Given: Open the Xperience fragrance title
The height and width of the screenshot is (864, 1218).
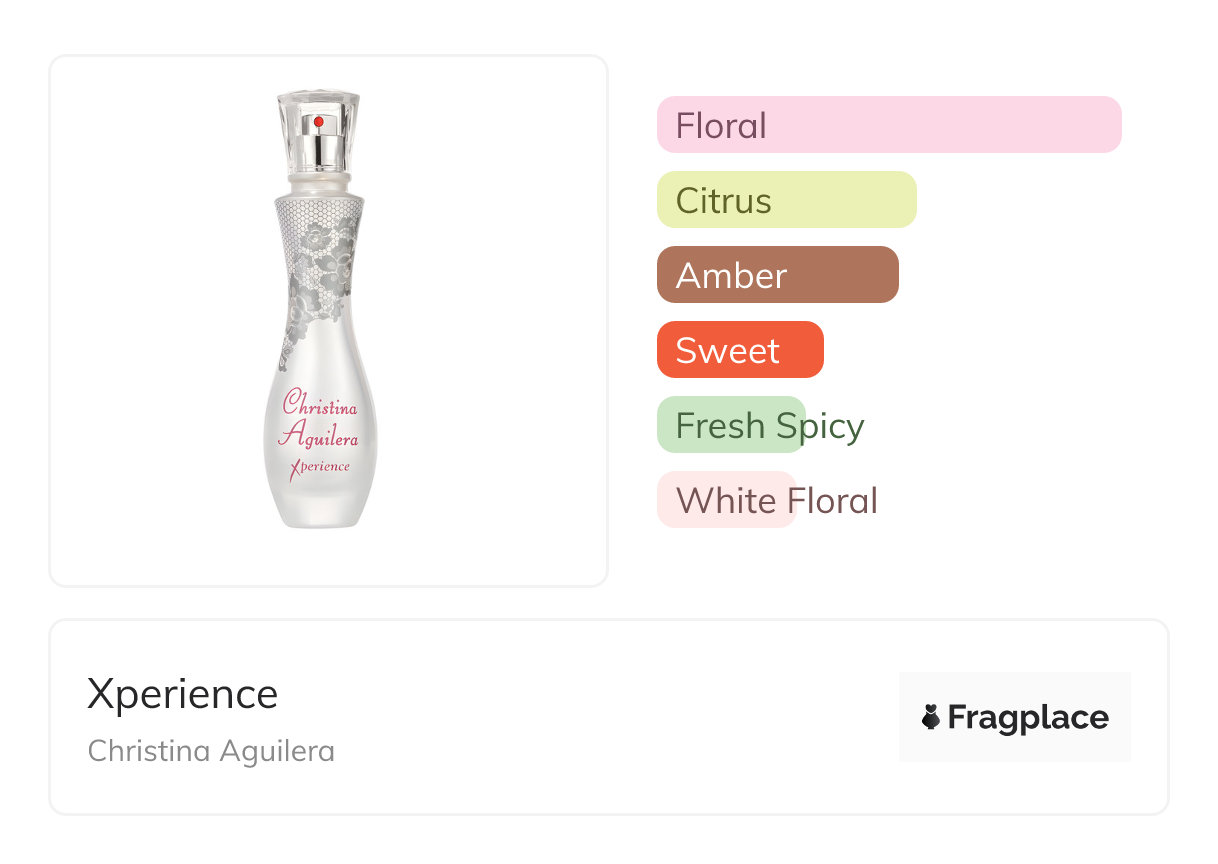Looking at the screenshot, I should tap(182, 694).
